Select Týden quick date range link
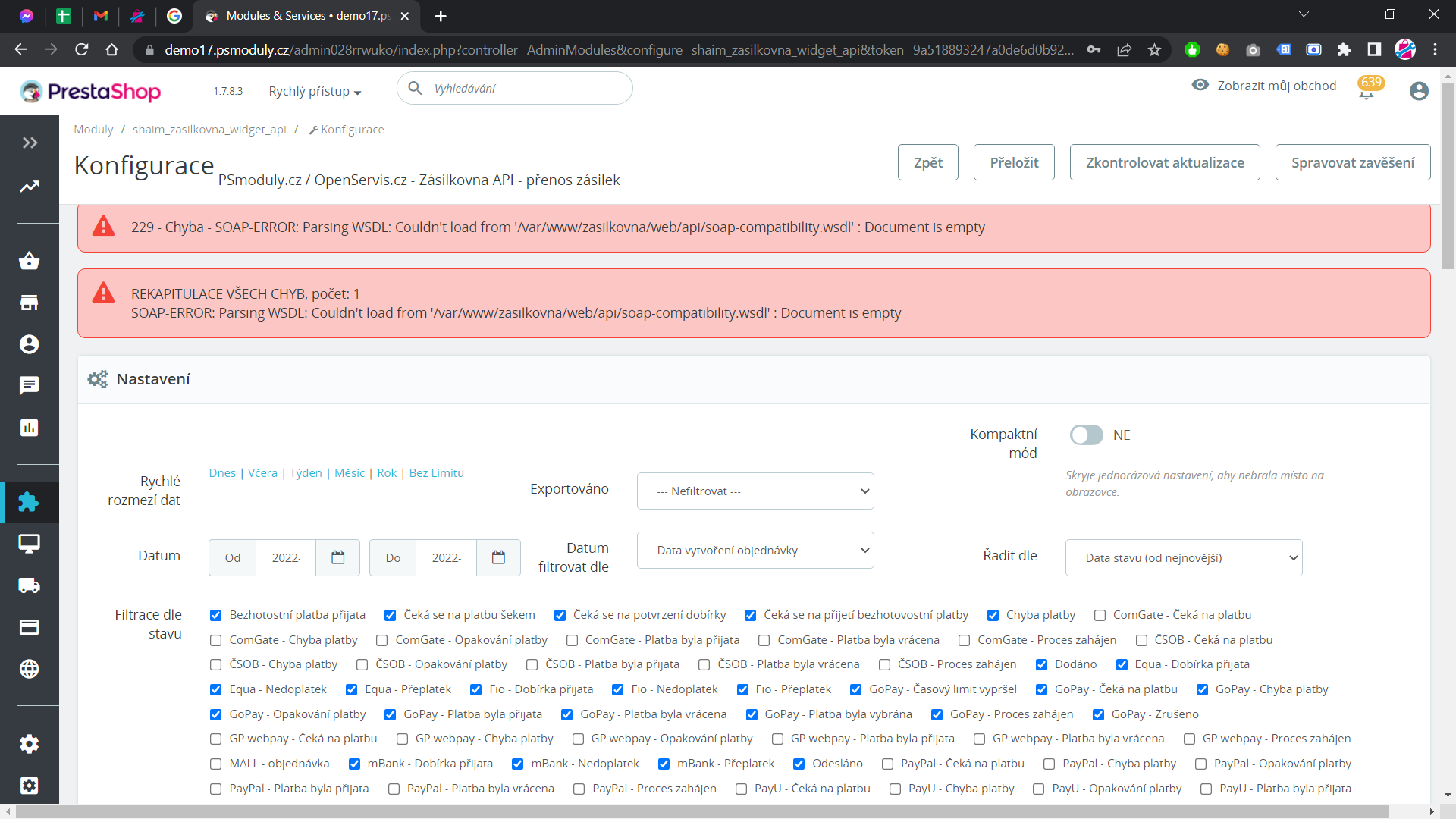The height and width of the screenshot is (819, 1456). tap(306, 473)
